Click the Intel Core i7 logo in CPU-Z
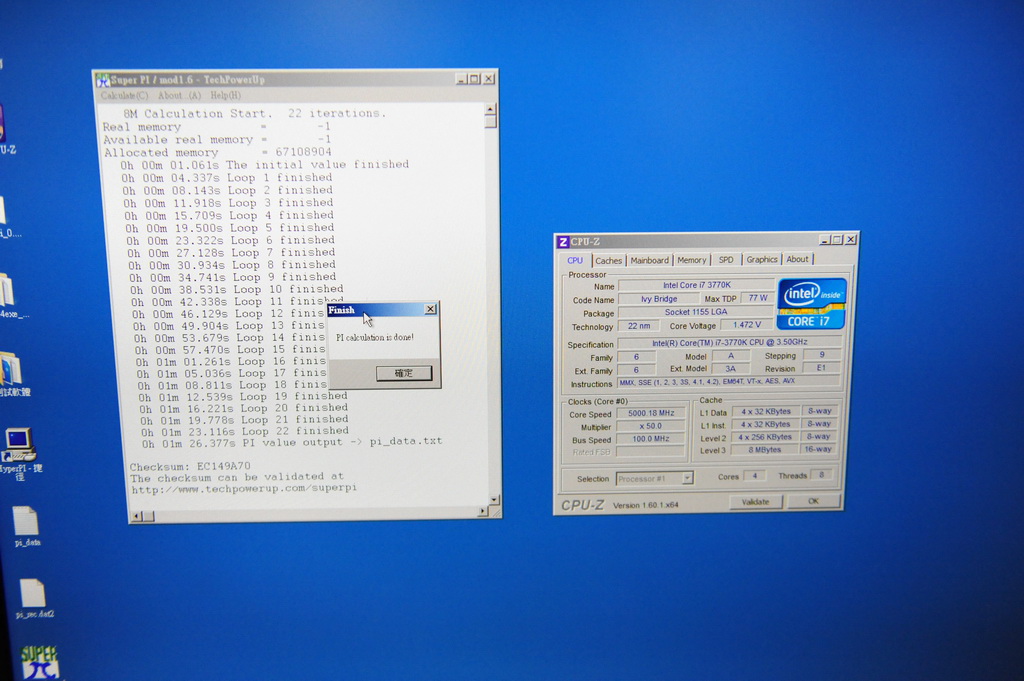The width and height of the screenshot is (1024, 681). [x=812, y=303]
